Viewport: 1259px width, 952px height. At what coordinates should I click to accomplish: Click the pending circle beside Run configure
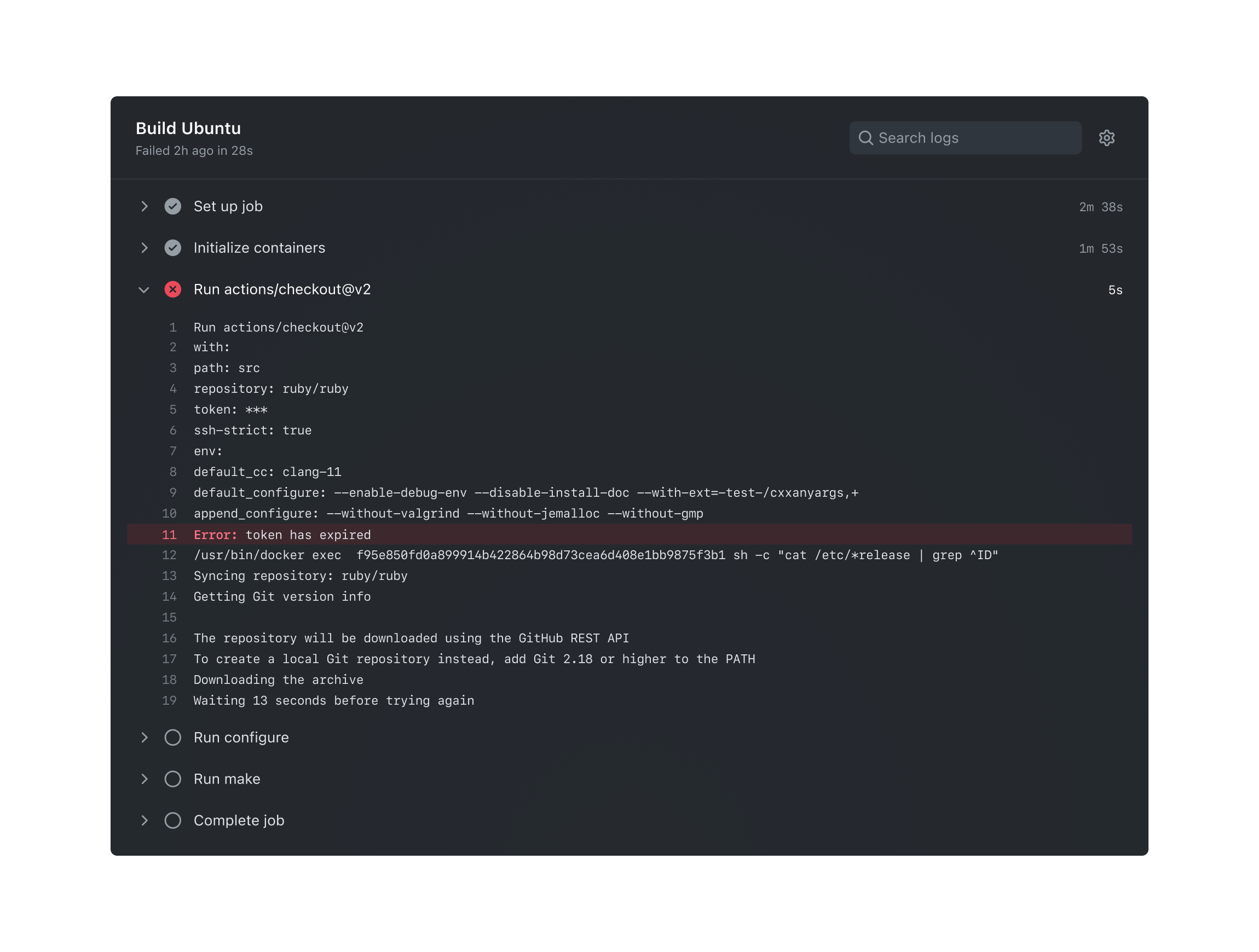[x=173, y=738]
